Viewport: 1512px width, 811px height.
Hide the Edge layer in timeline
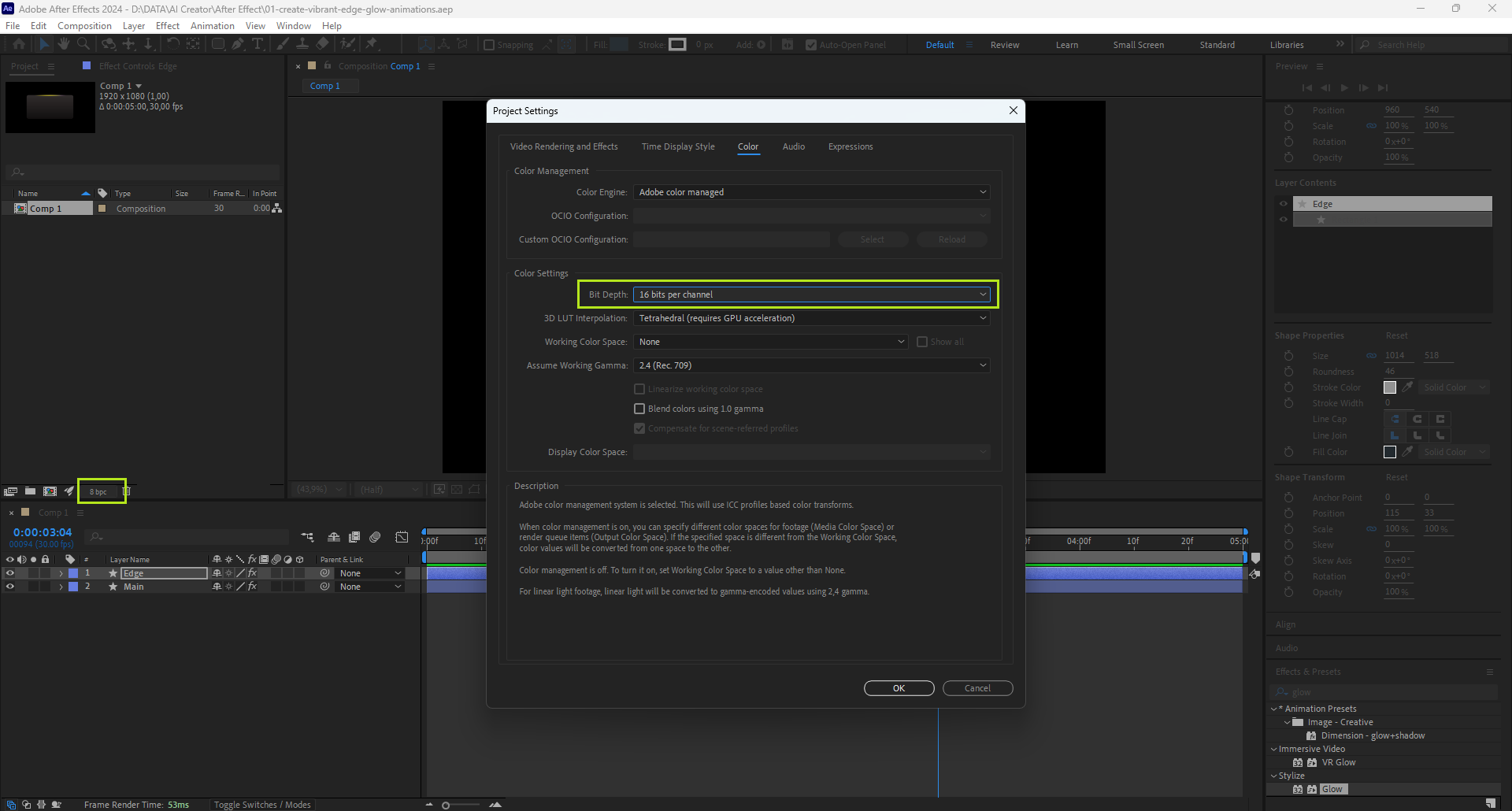10,573
